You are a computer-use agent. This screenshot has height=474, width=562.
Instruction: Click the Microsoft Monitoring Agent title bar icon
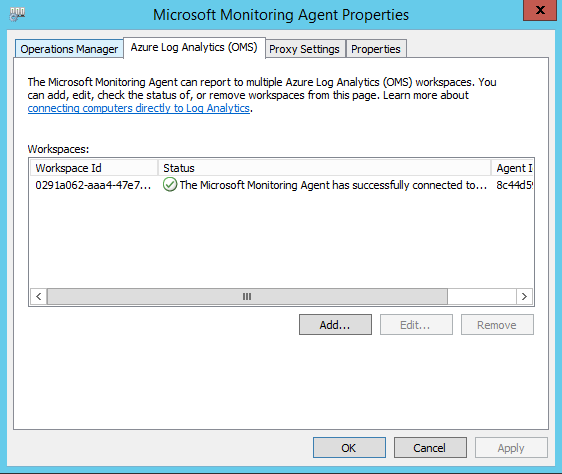17,14
